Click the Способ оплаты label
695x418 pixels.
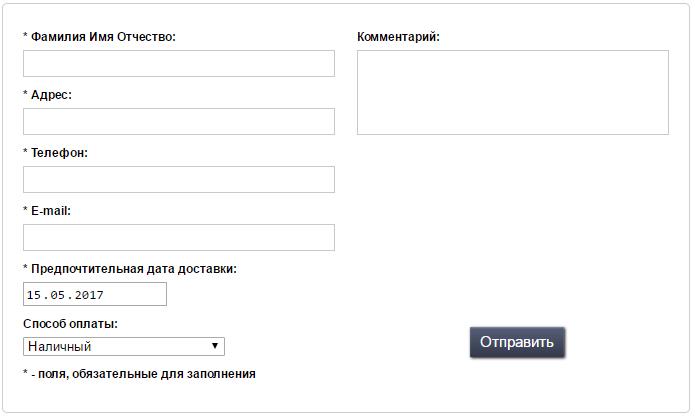point(70,324)
